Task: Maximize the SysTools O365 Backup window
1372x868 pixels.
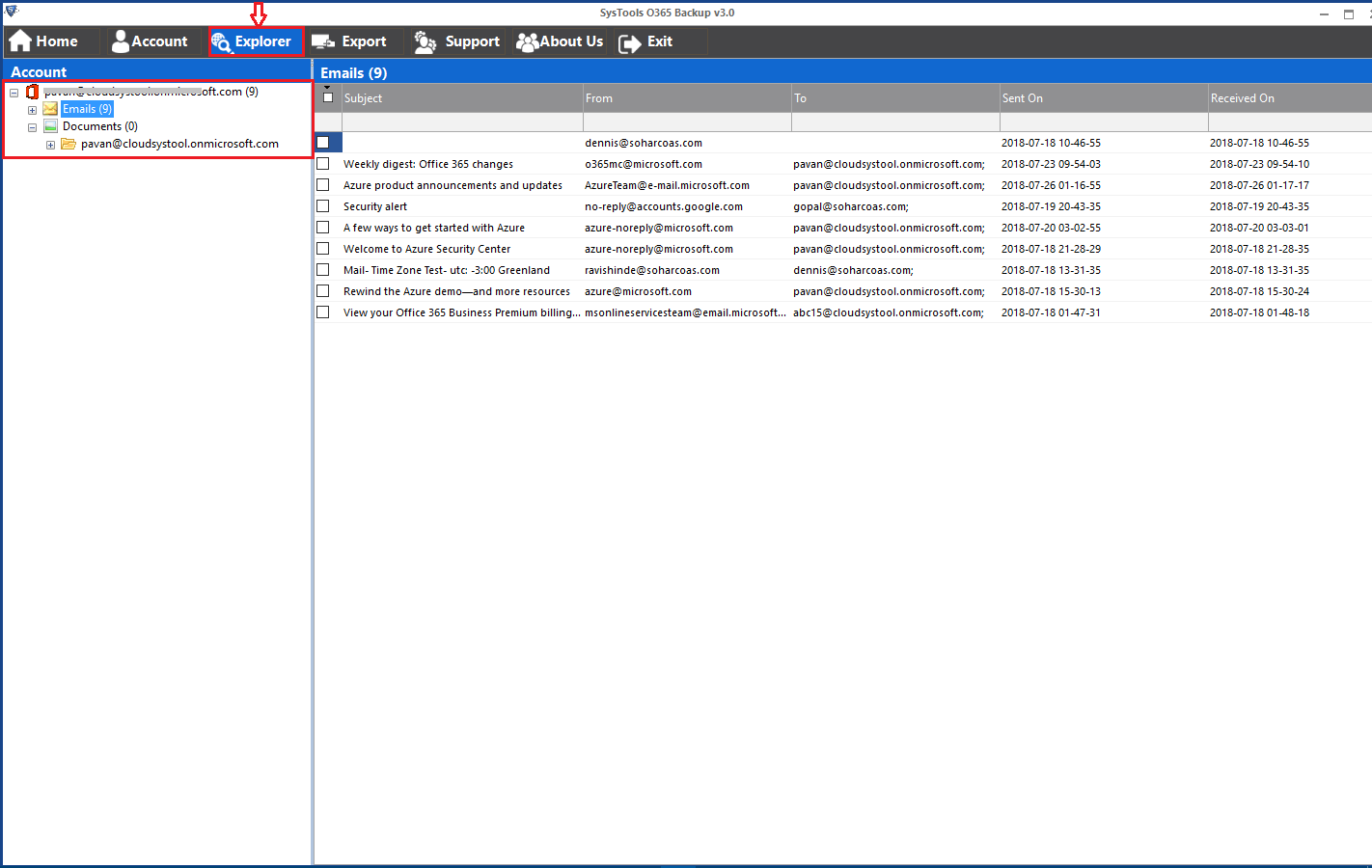Action: [x=1349, y=14]
